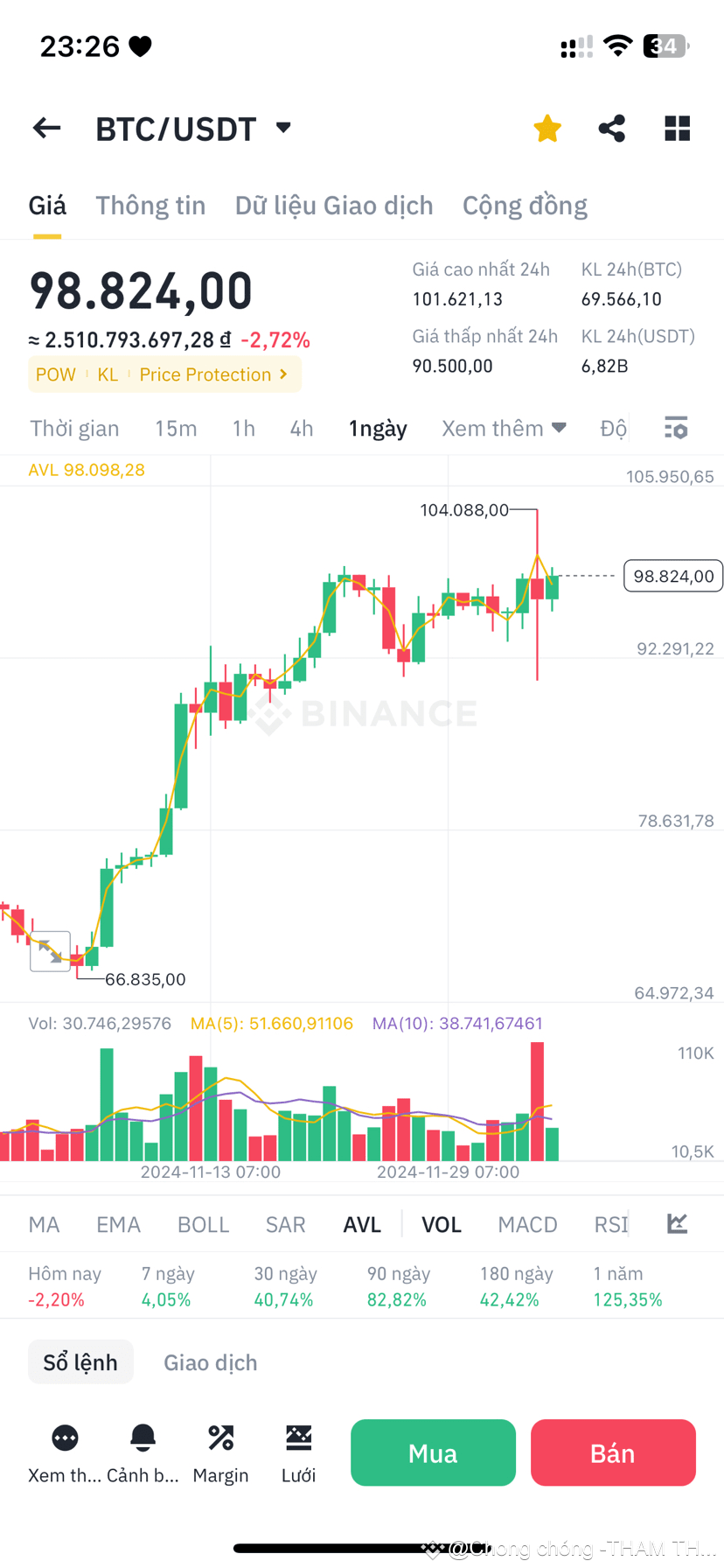The height and width of the screenshot is (1568, 724).
Task: Toggle the favorite star for BTC/USDT
Action: (547, 129)
